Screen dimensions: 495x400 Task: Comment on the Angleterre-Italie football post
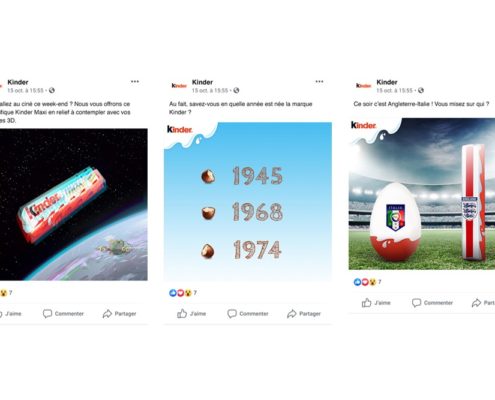click(432, 303)
